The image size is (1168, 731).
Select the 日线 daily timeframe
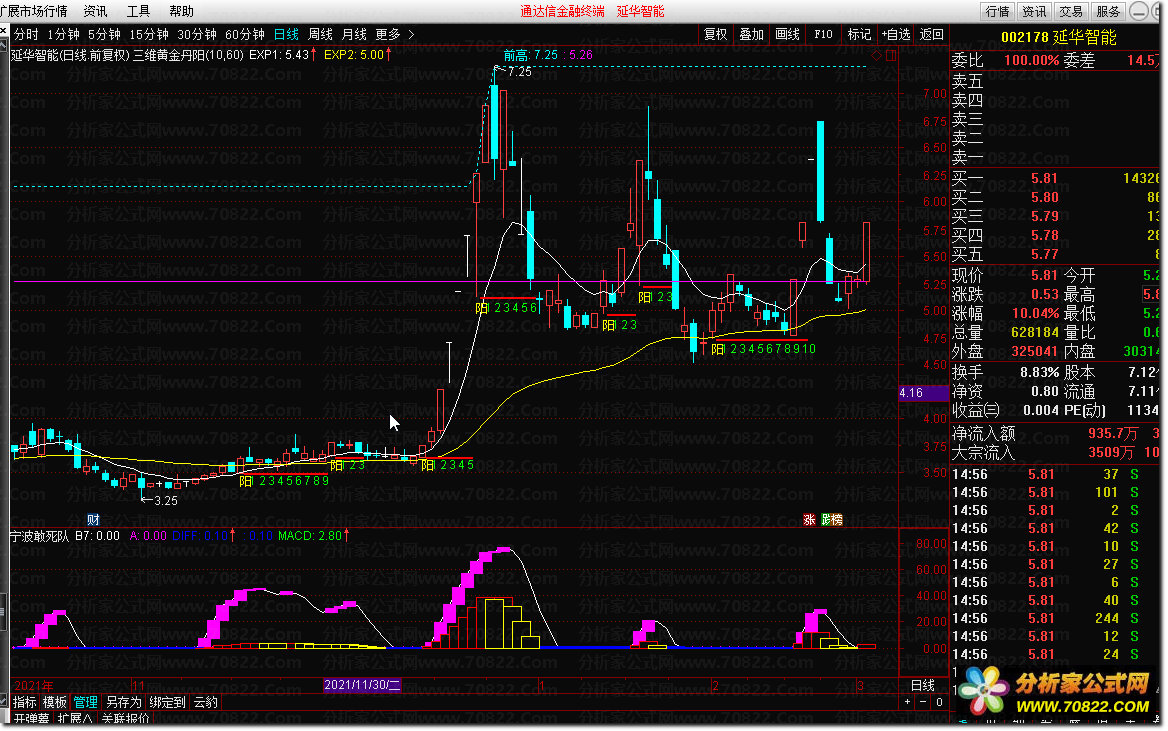click(x=286, y=34)
